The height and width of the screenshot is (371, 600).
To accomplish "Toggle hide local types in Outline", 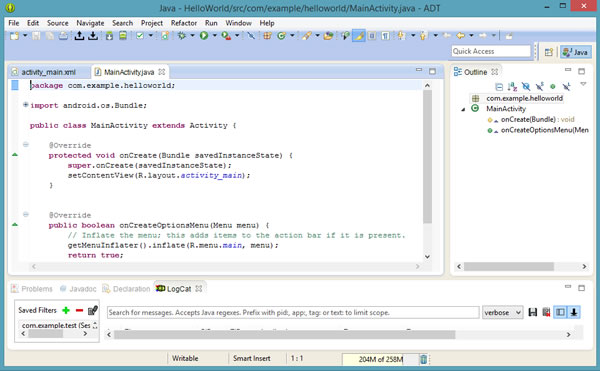I will click(566, 87).
